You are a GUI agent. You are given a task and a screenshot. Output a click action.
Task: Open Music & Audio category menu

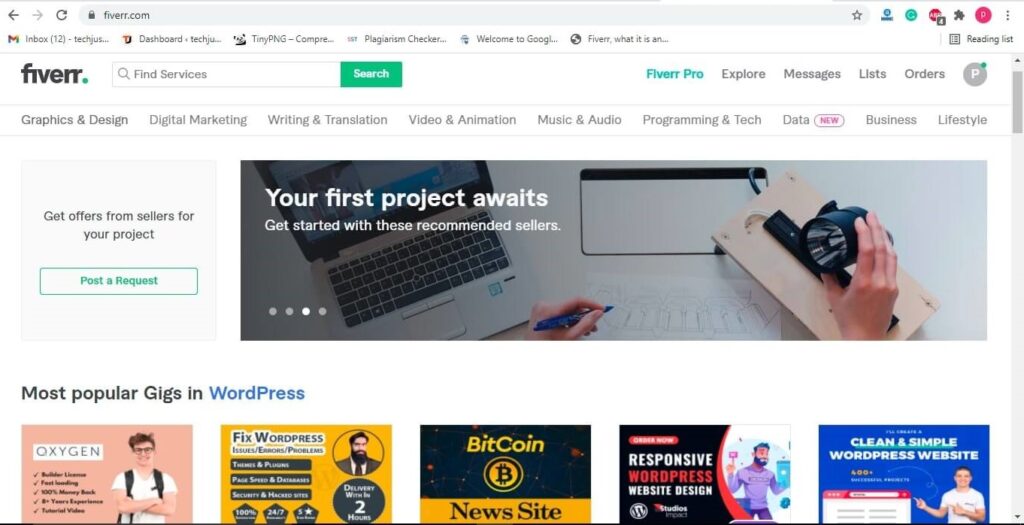pos(579,120)
